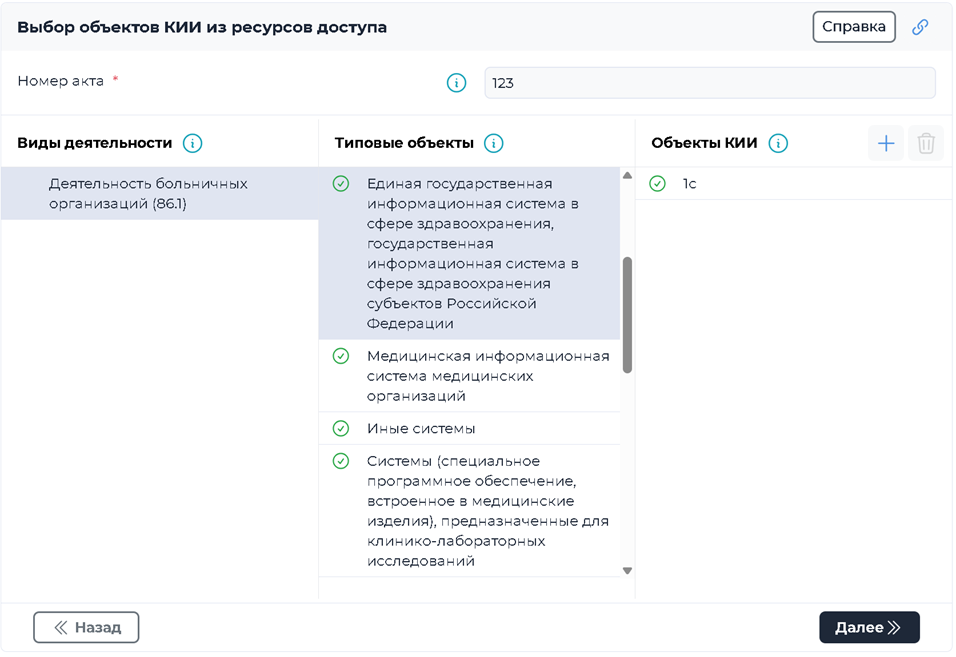Click info icon next to Типовые объекты
This screenshot has height=657, width=956.
(493, 143)
